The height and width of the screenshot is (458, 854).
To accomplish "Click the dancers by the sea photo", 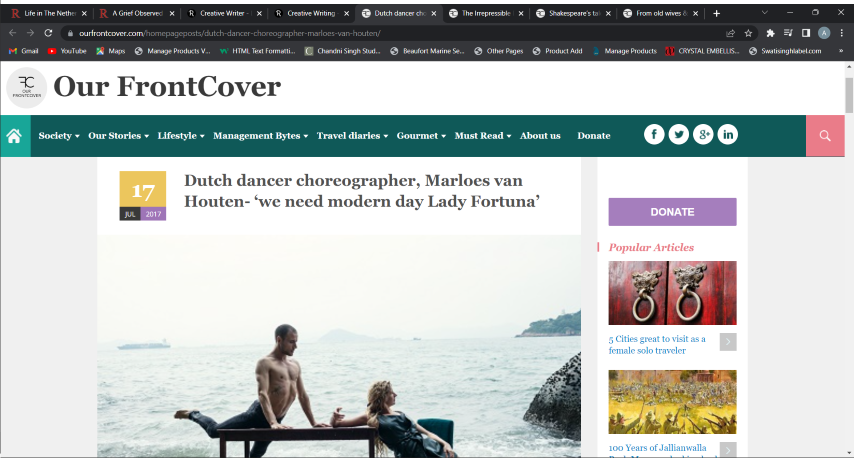I will [x=339, y=346].
